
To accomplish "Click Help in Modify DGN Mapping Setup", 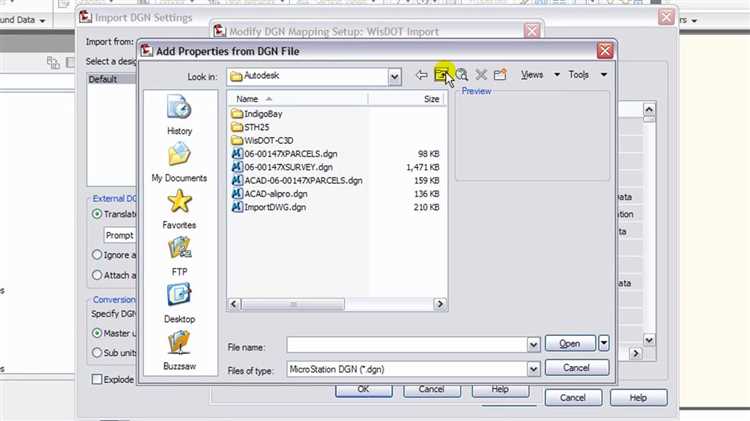I will pyautogui.click(x=500, y=389).
